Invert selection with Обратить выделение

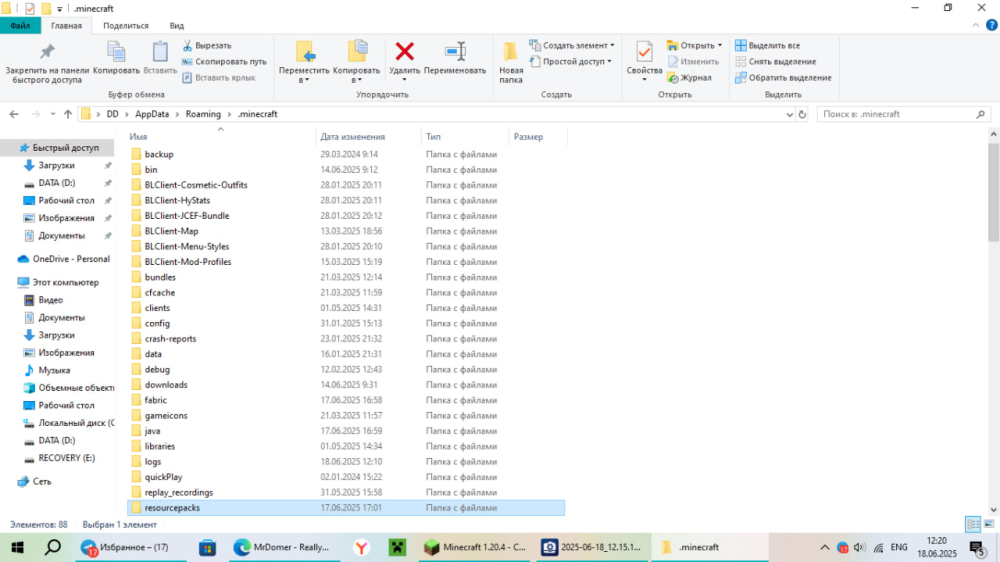tap(783, 77)
